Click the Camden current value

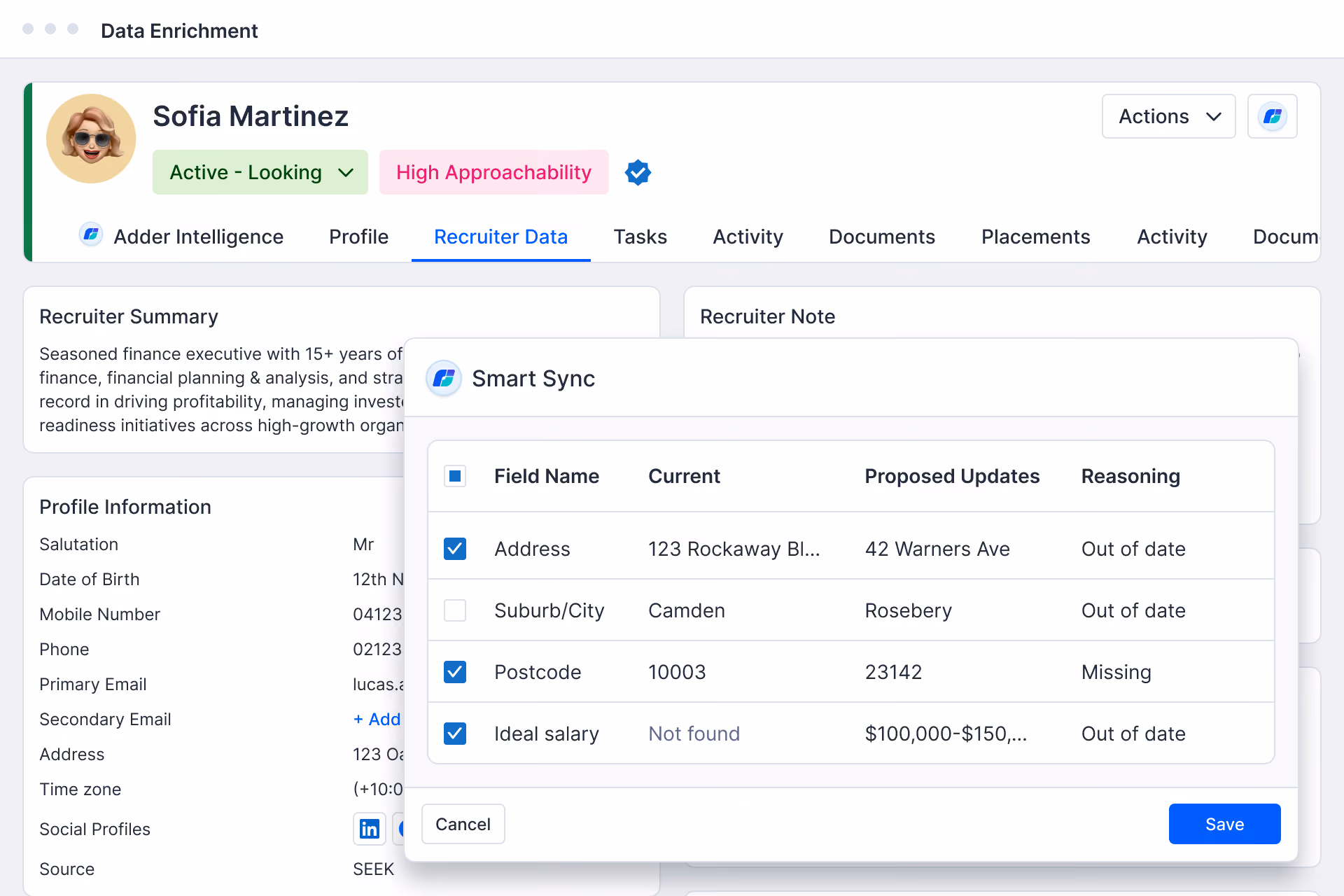687,610
